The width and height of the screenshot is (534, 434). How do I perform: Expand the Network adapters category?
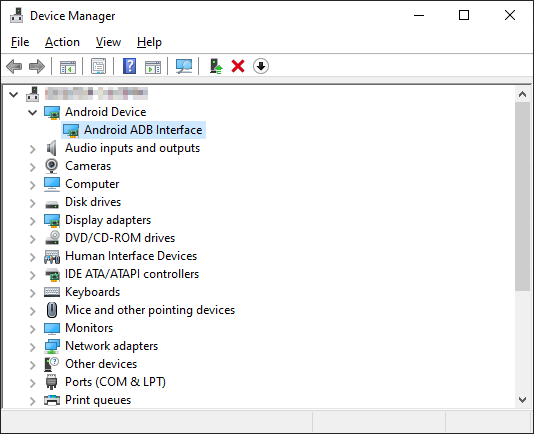[x=32, y=347]
